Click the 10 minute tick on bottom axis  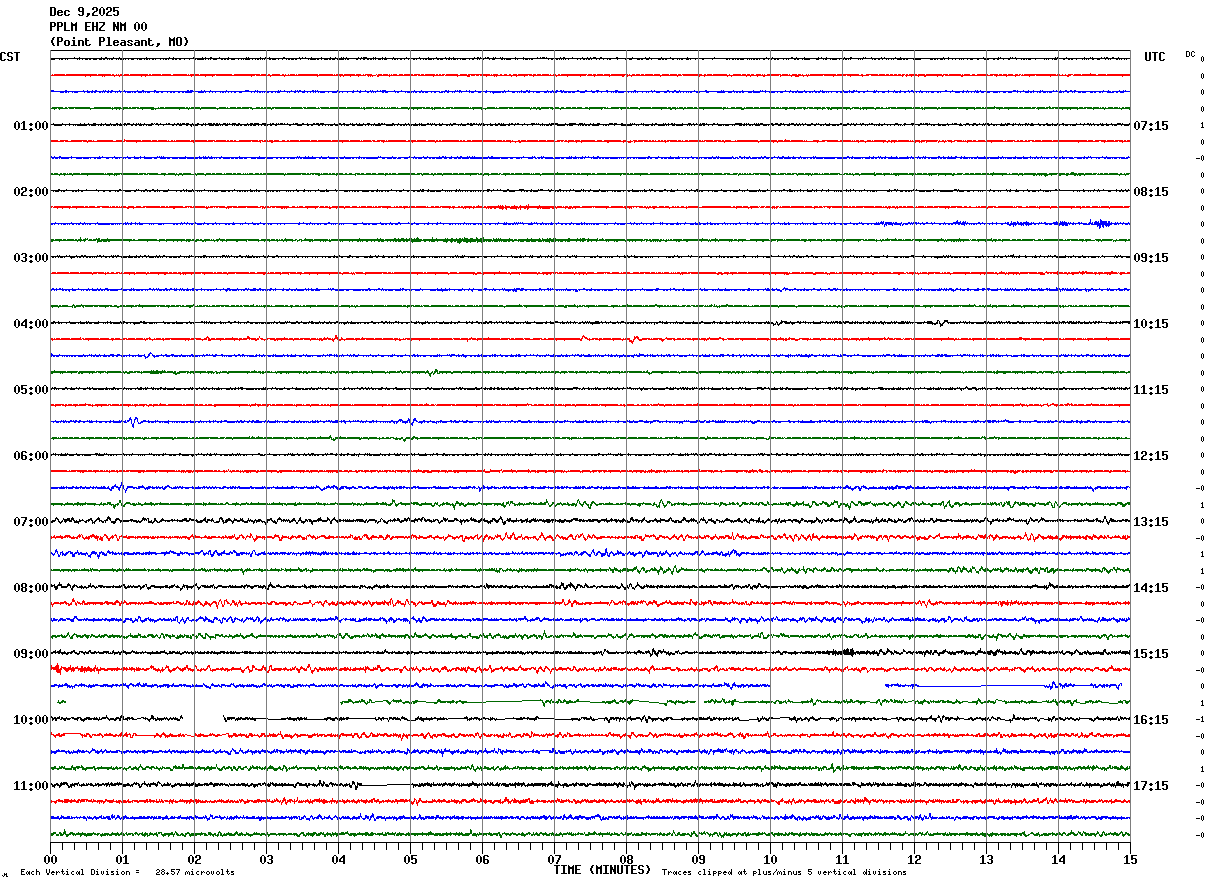[770, 859]
